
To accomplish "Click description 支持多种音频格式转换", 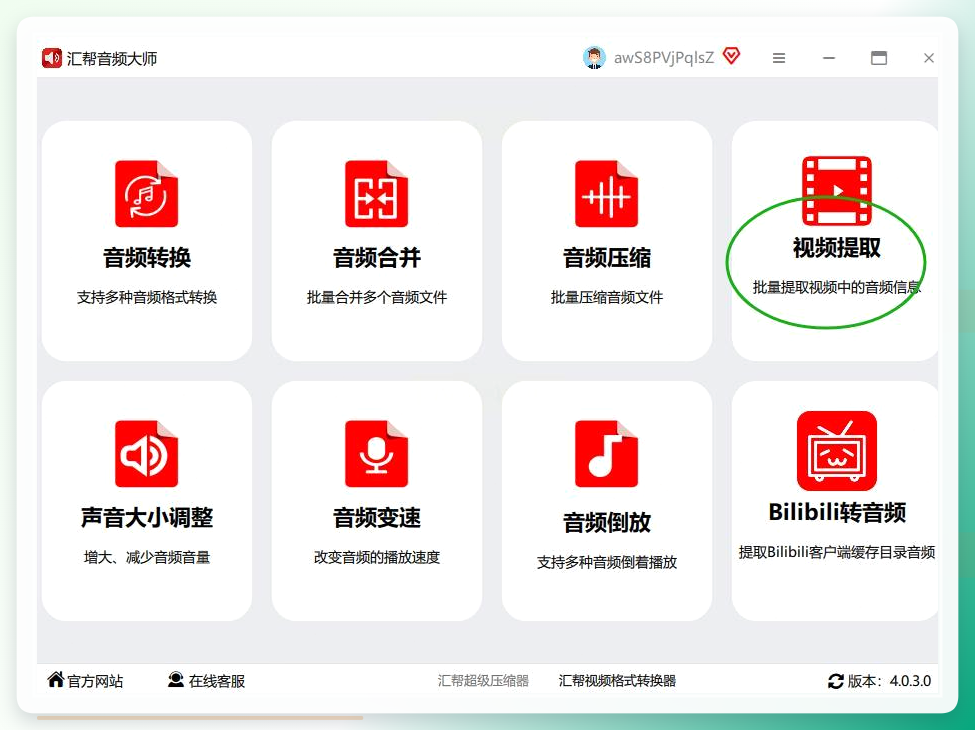I will click(147, 297).
